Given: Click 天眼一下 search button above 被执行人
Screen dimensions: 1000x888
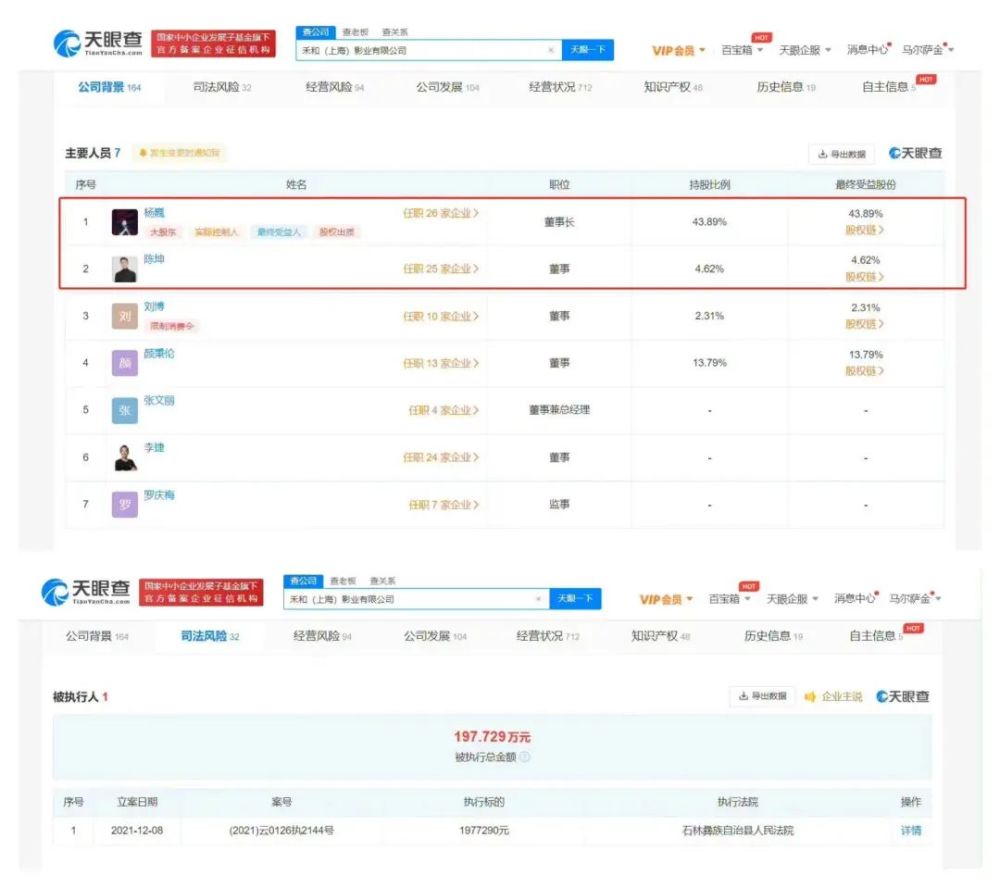Looking at the screenshot, I should [x=575, y=598].
